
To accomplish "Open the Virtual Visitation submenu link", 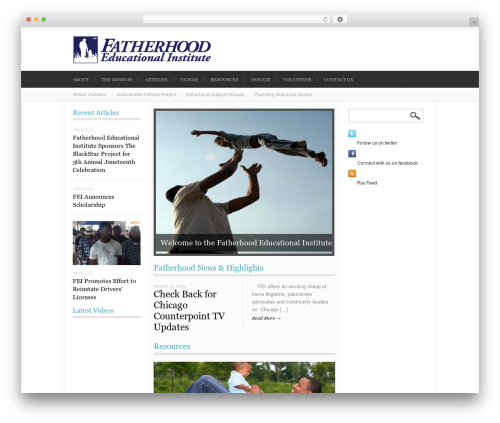I will click(x=90, y=95).
